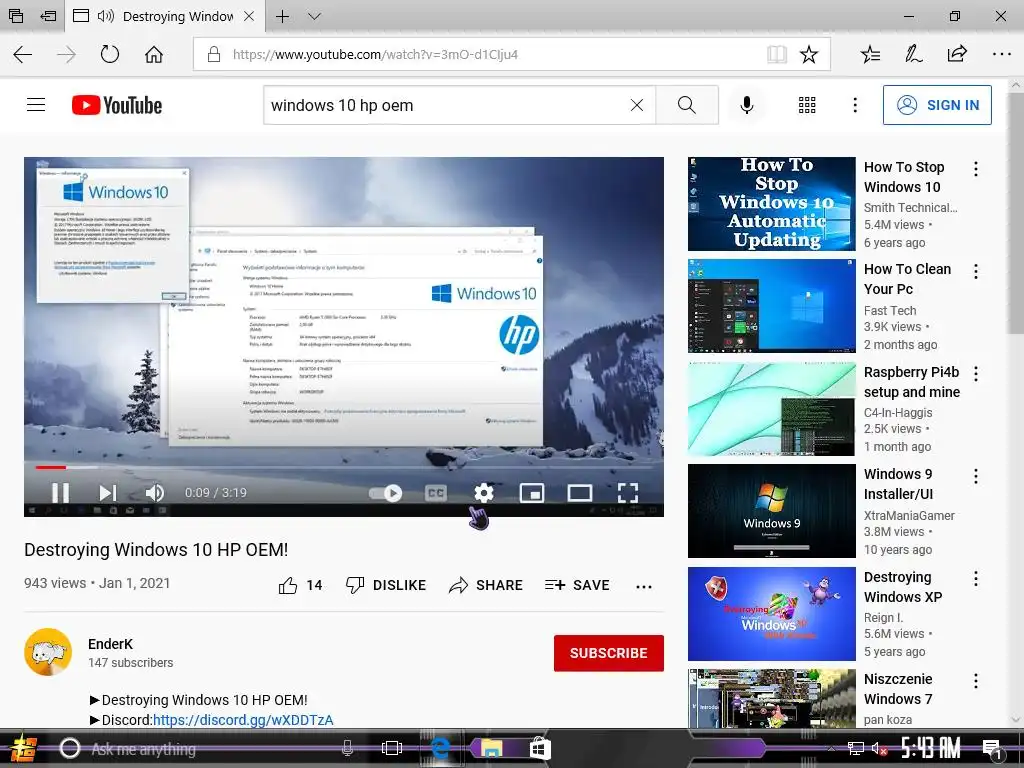Open EnderK channel avatar
1024x768 pixels.
pos(48,652)
